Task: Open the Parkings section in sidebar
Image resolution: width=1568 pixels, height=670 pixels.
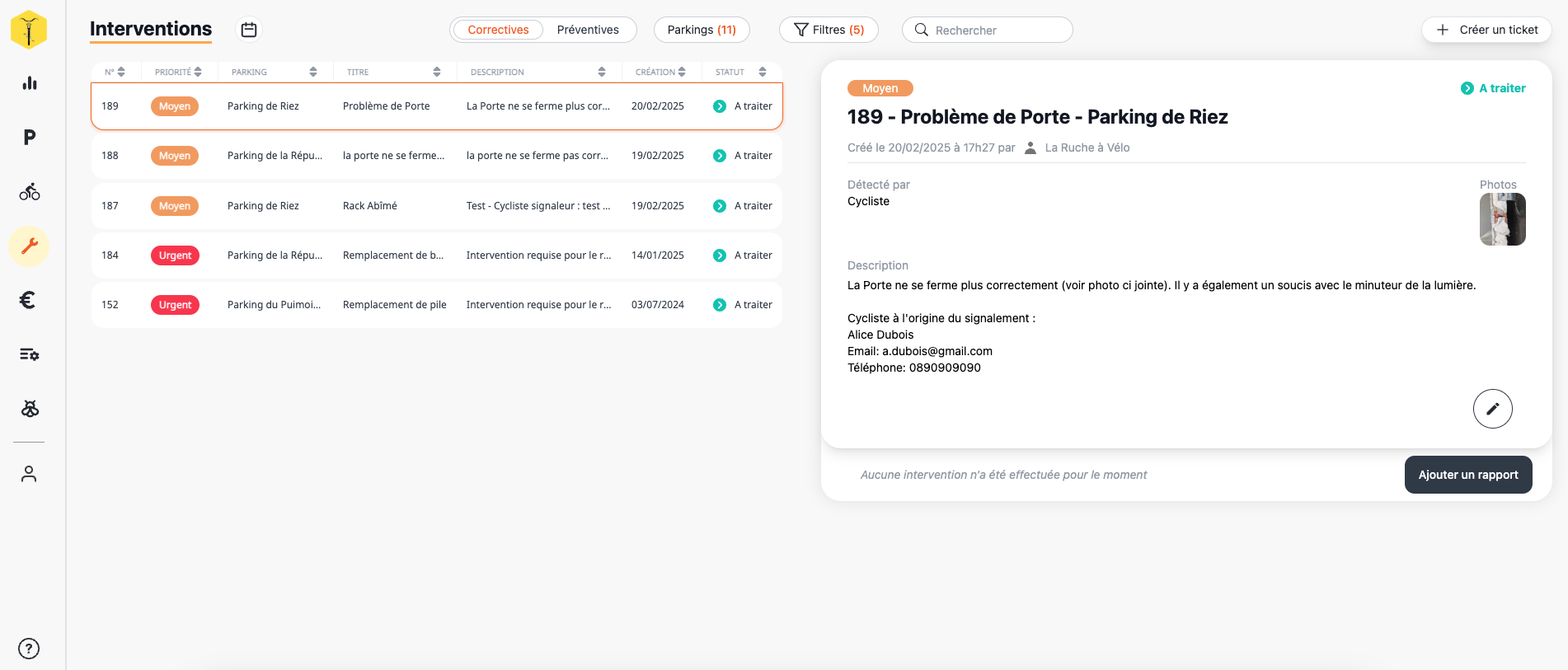Action: coord(30,138)
